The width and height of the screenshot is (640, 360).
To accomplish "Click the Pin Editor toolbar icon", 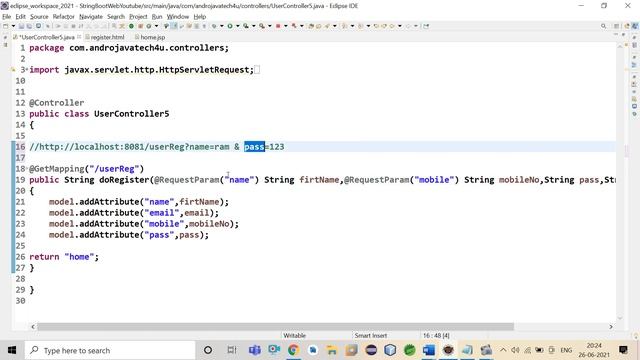I will (x=426, y=26).
